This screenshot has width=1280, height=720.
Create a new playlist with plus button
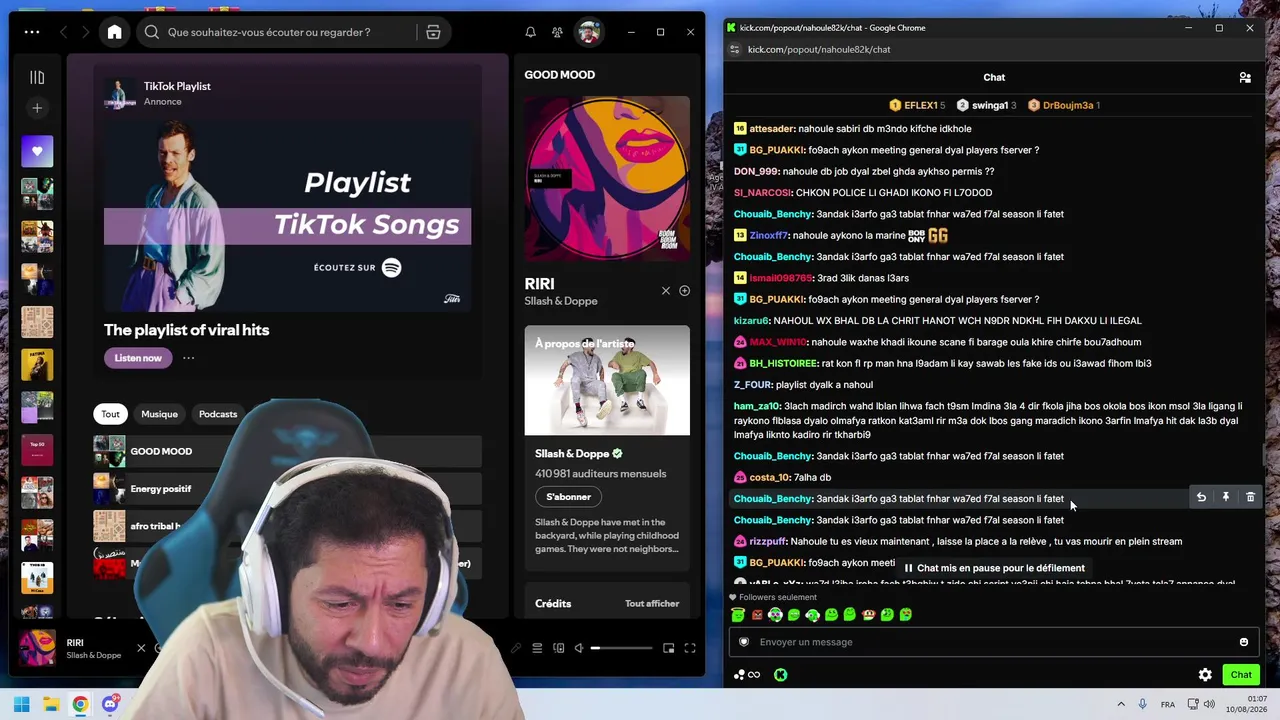coord(37,108)
